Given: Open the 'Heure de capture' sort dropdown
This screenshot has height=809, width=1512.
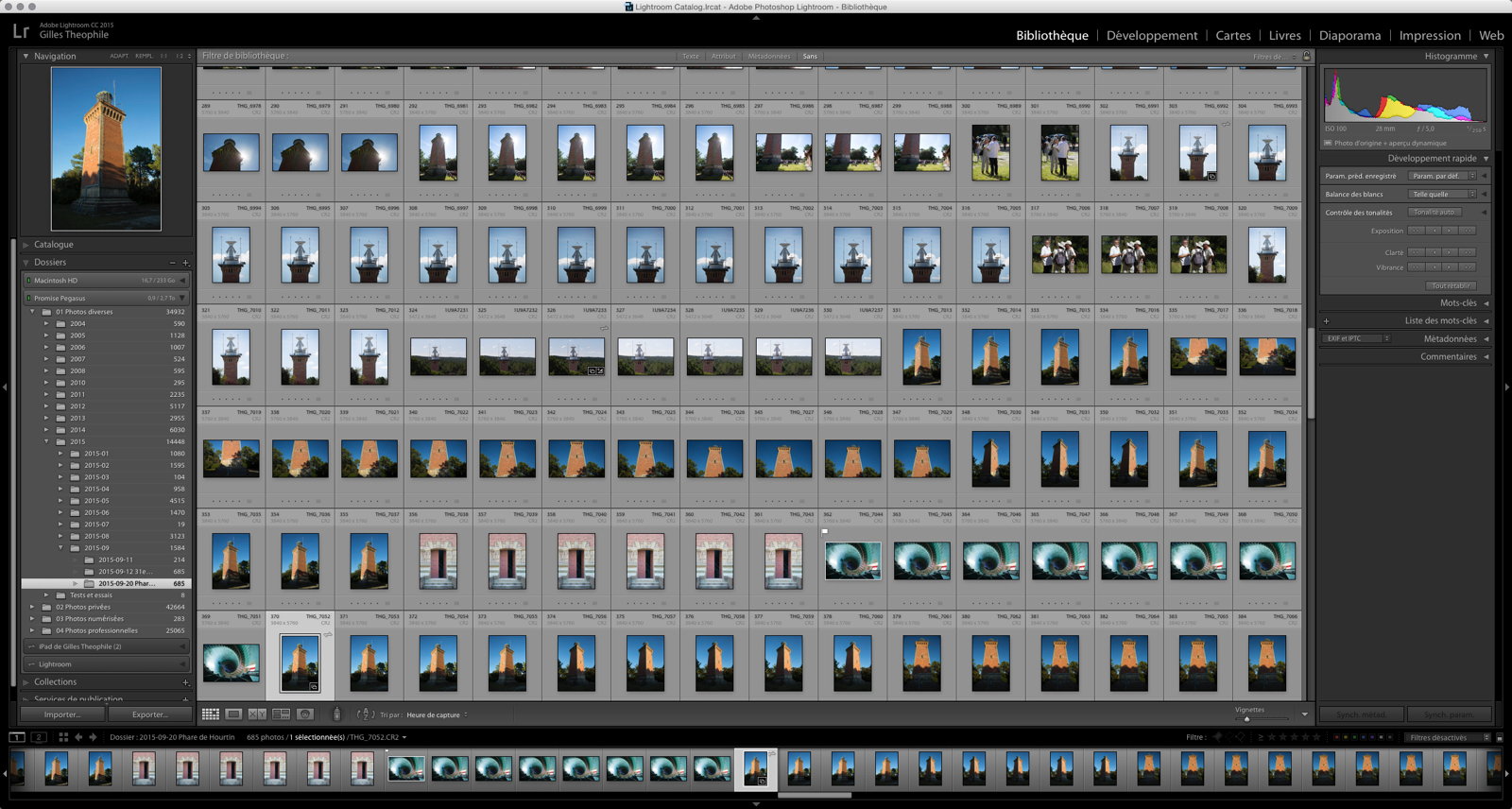Looking at the screenshot, I should 437,714.
